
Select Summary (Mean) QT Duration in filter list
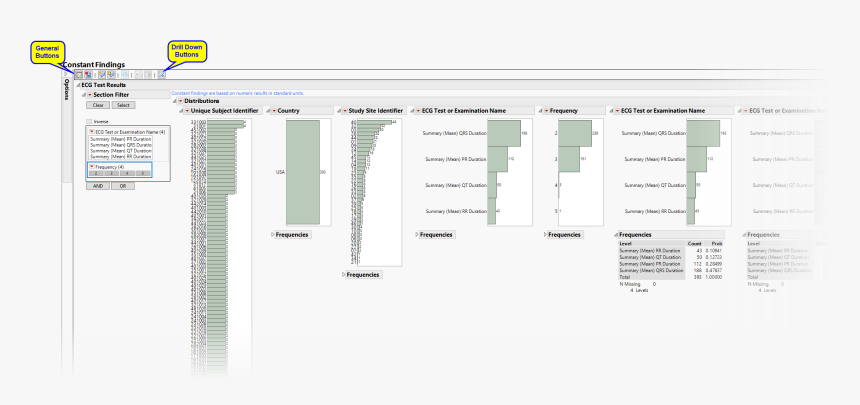[x=120, y=150]
